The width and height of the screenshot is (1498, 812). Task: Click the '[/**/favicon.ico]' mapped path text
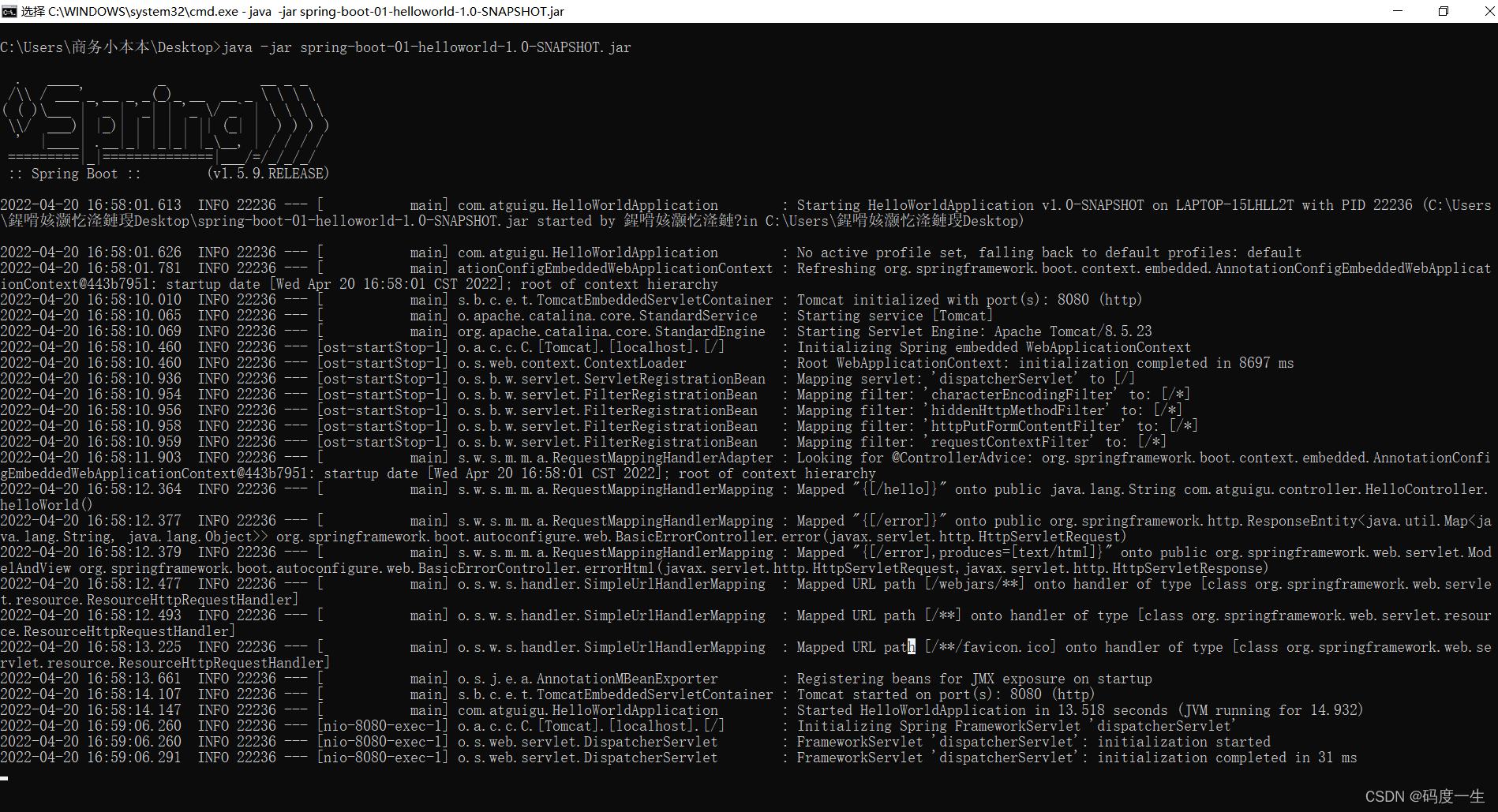pos(990,647)
